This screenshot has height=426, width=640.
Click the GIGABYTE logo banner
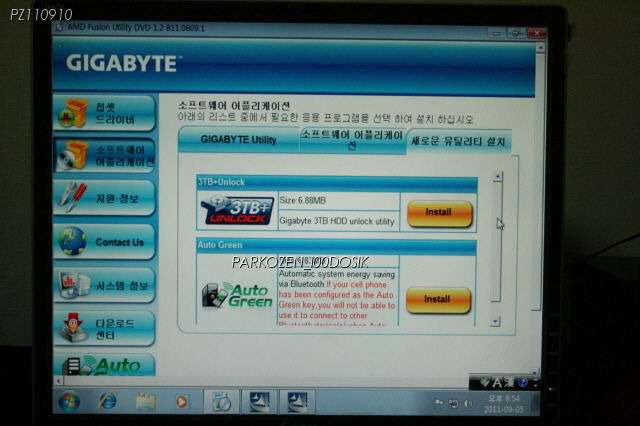click(122, 64)
